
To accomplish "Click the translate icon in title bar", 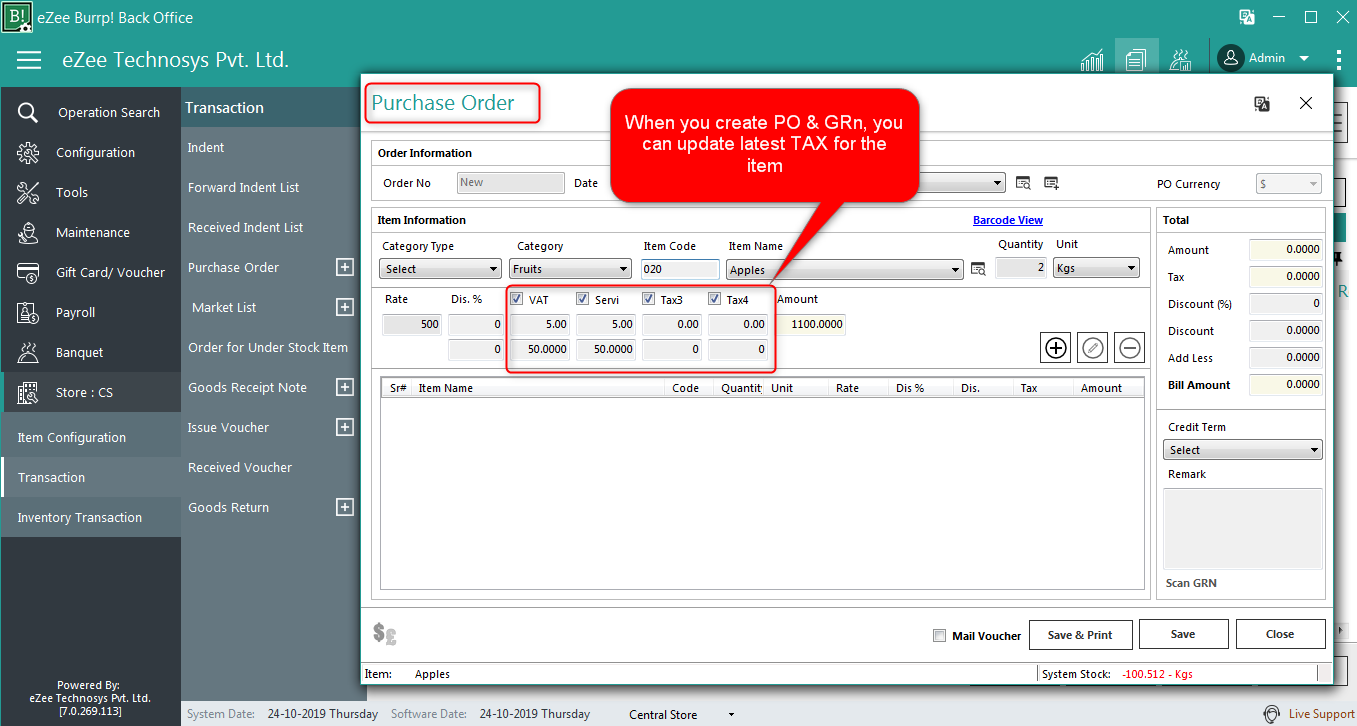I will point(1247,17).
